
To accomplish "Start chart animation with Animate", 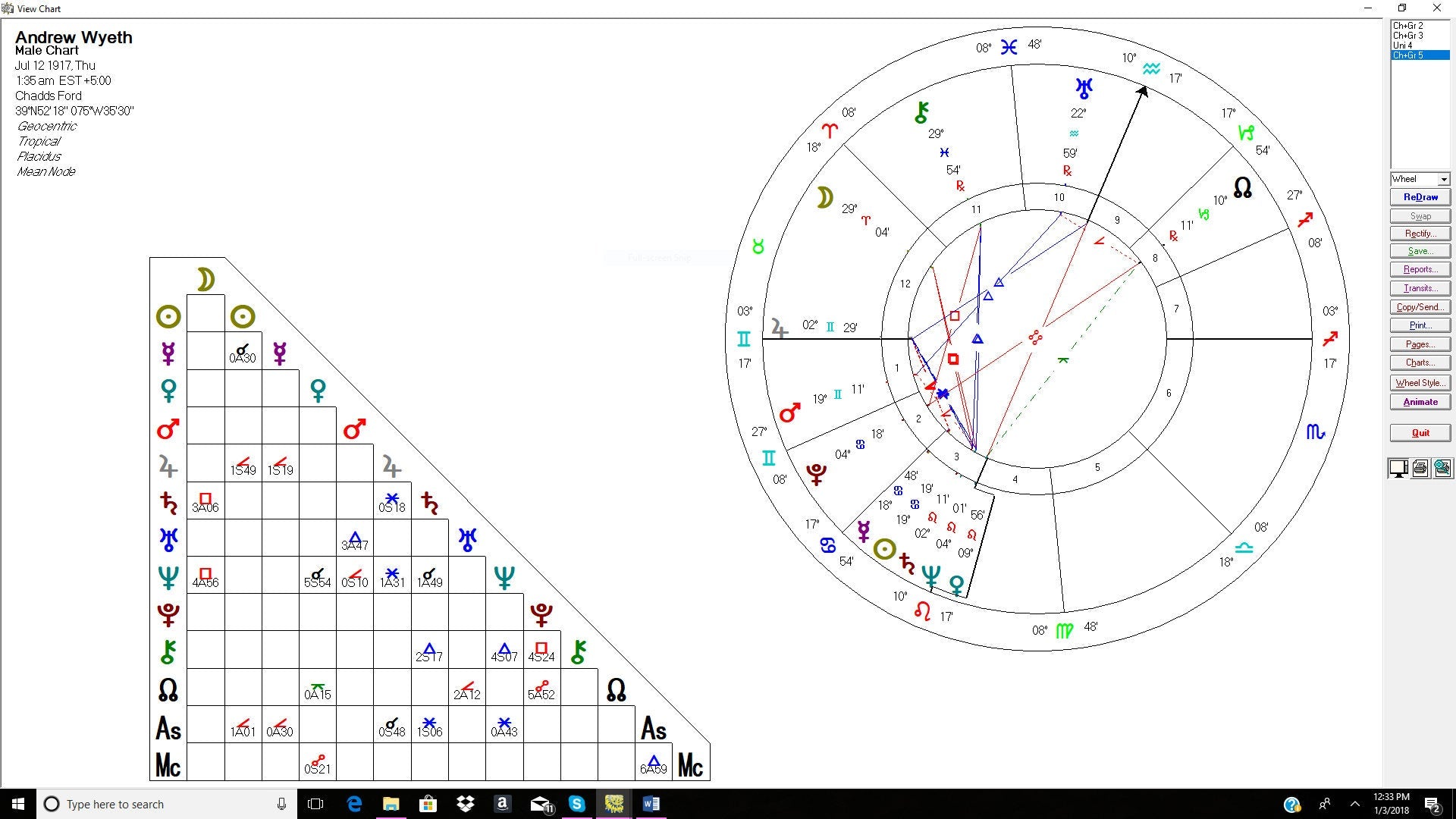I will click(x=1420, y=402).
